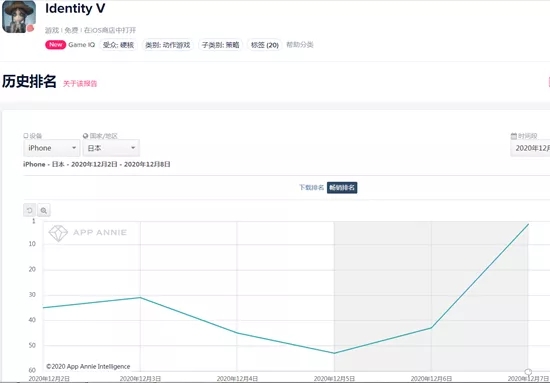Click the 标签 (20) tag chip

point(265,45)
